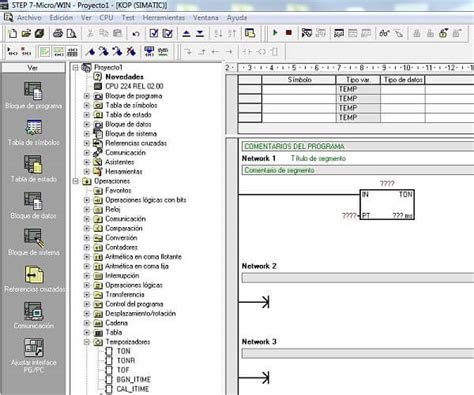Viewport: 474px width, 395px height.
Task: Click the compile checkmark toolbar icon
Action: 154,33
